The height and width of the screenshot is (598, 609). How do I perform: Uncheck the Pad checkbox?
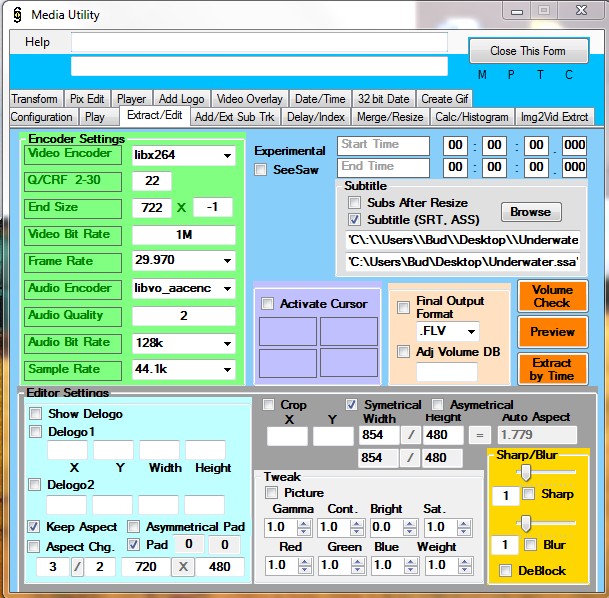134,544
